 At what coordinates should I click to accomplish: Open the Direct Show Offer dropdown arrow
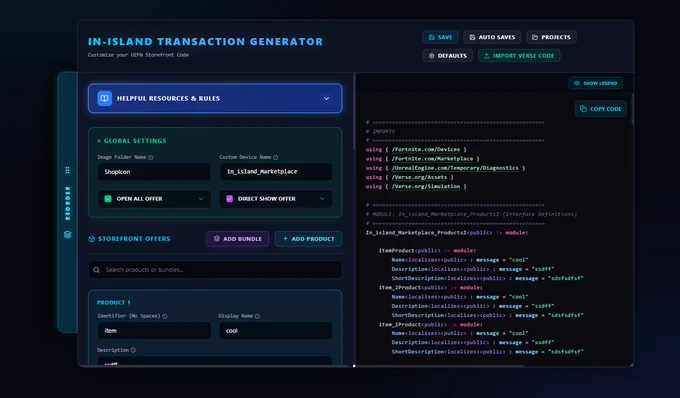tap(322, 199)
